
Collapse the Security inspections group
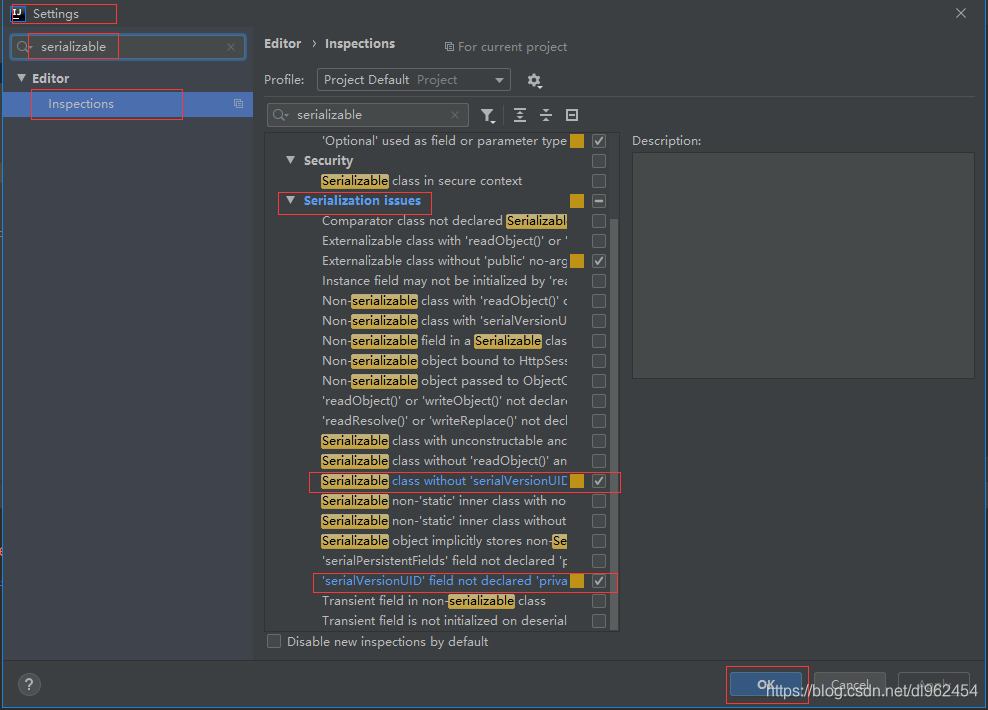(x=290, y=160)
